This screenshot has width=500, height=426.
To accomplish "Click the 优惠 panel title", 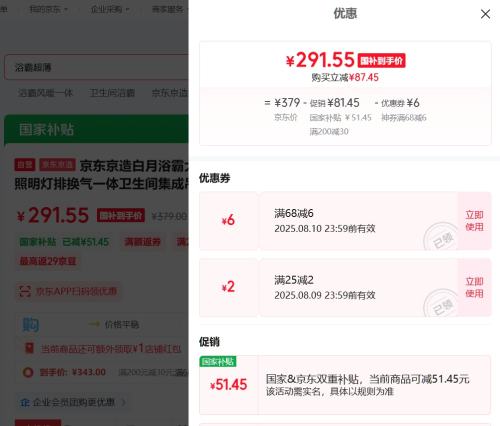I will point(345,14).
